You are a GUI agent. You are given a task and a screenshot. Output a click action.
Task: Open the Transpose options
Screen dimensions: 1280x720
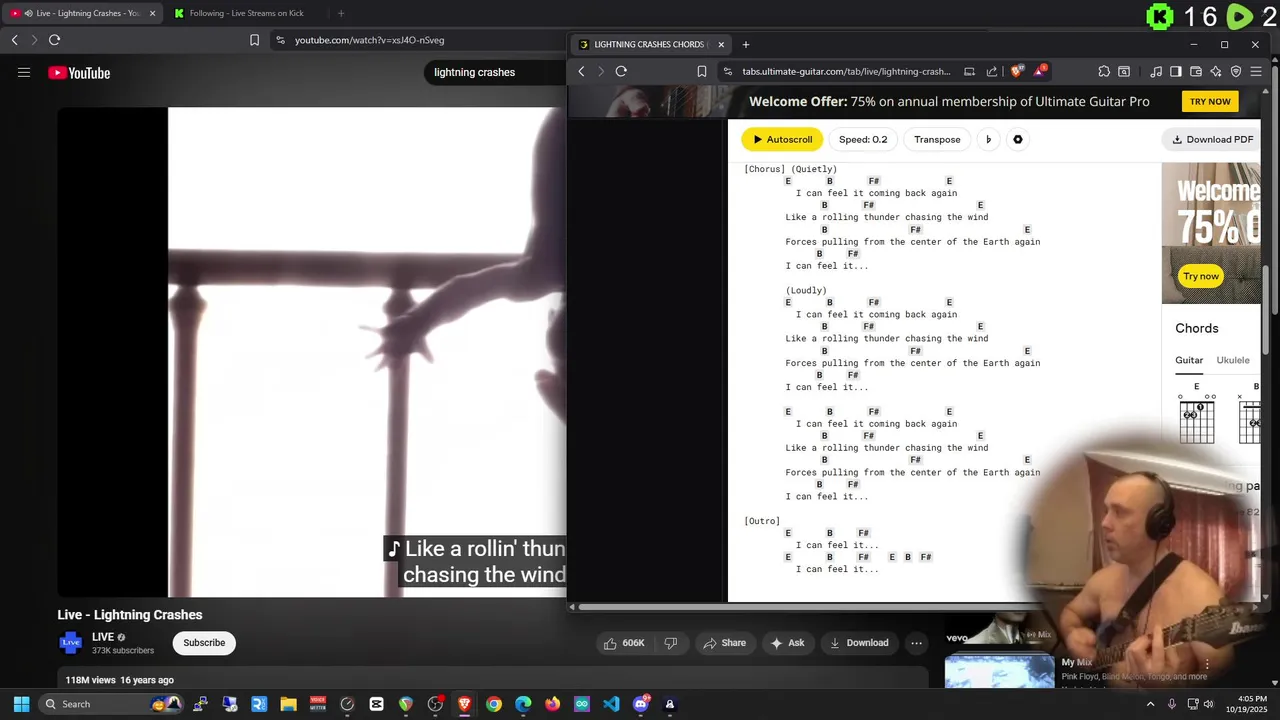tap(937, 139)
